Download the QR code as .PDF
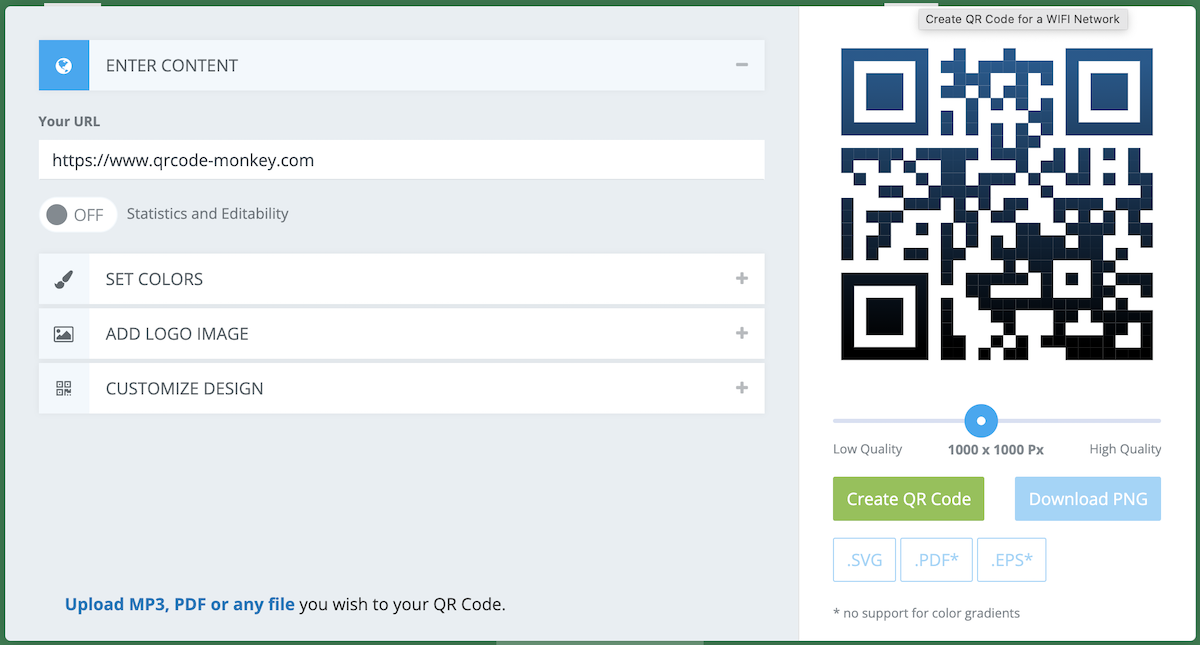 coord(936,559)
